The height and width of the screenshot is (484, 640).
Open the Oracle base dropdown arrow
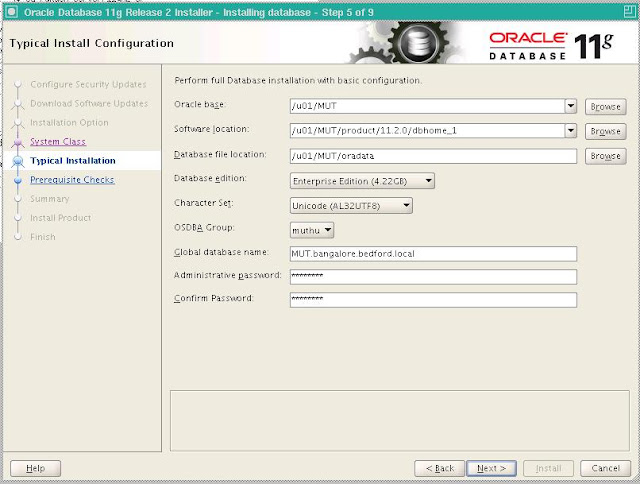(571, 106)
